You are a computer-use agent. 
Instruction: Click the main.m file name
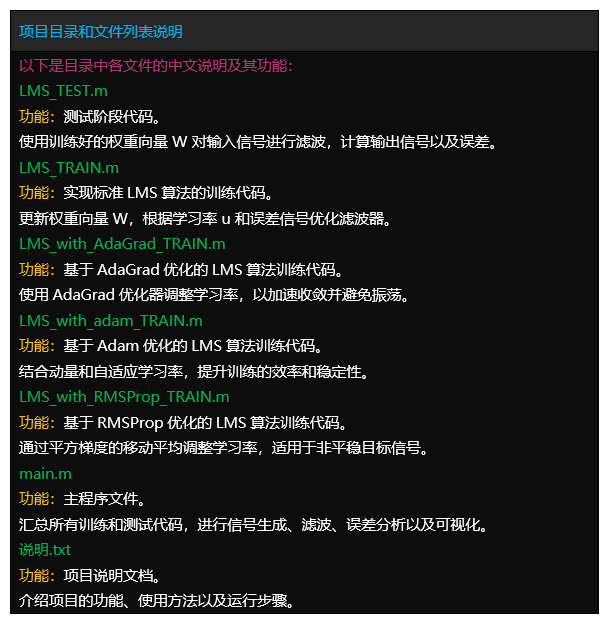tap(45, 474)
